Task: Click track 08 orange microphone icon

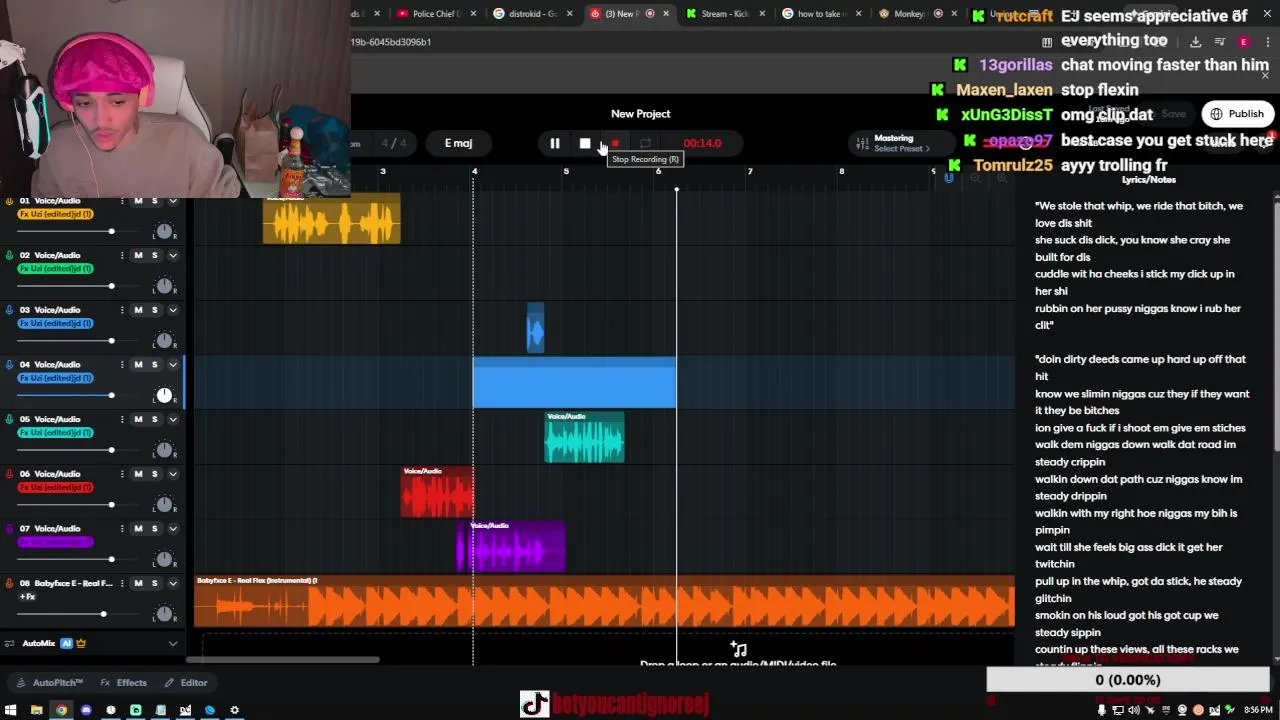Action: (10, 583)
